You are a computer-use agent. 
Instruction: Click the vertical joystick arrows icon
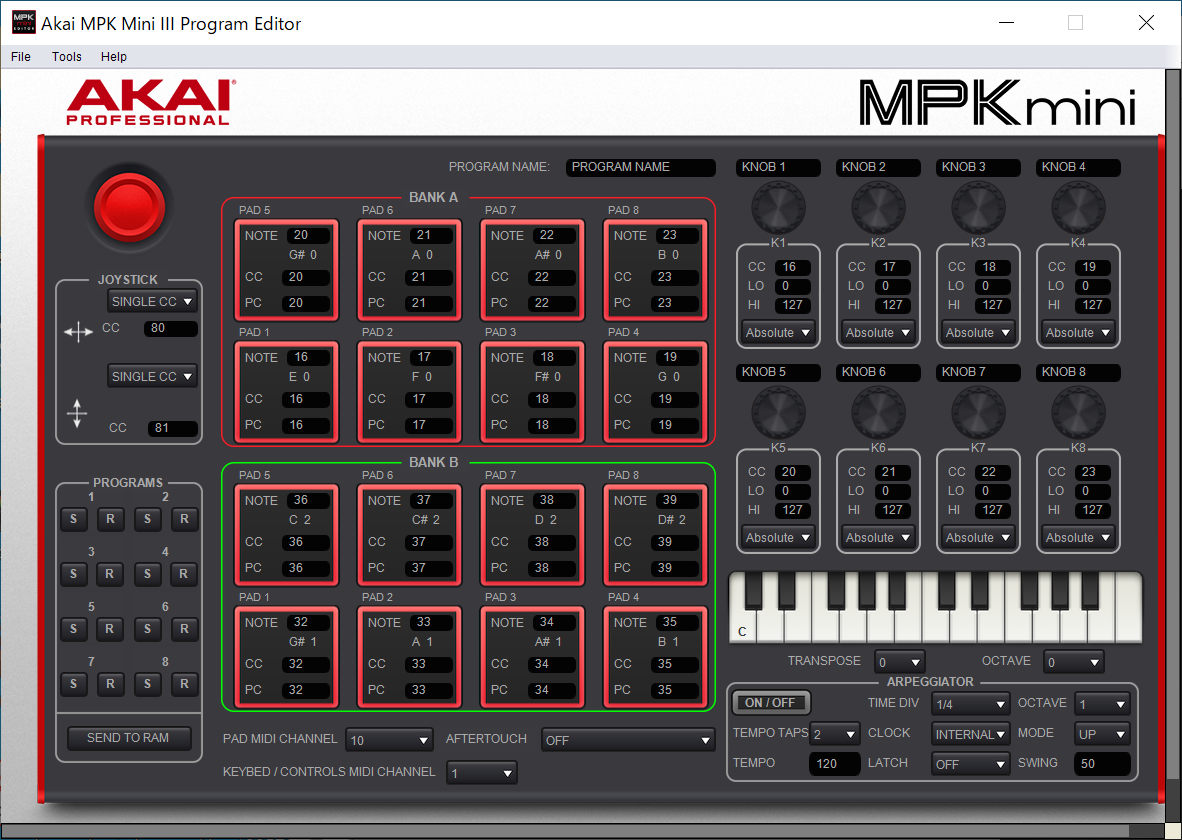77,413
